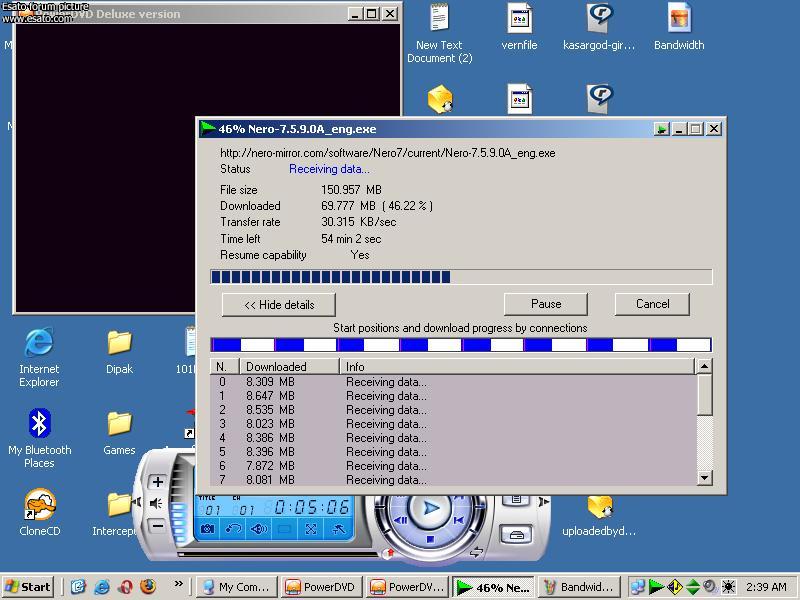Open CloneCD desktop icon
The width and height of the screenshot is (800, 600).
click(39, 512)
